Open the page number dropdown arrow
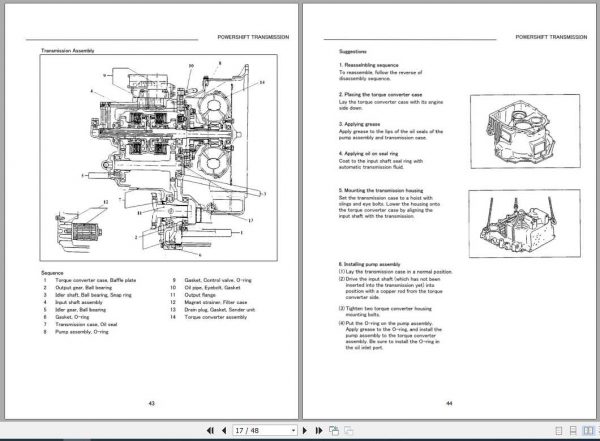The image size is (600, 441). pos(293,431)
